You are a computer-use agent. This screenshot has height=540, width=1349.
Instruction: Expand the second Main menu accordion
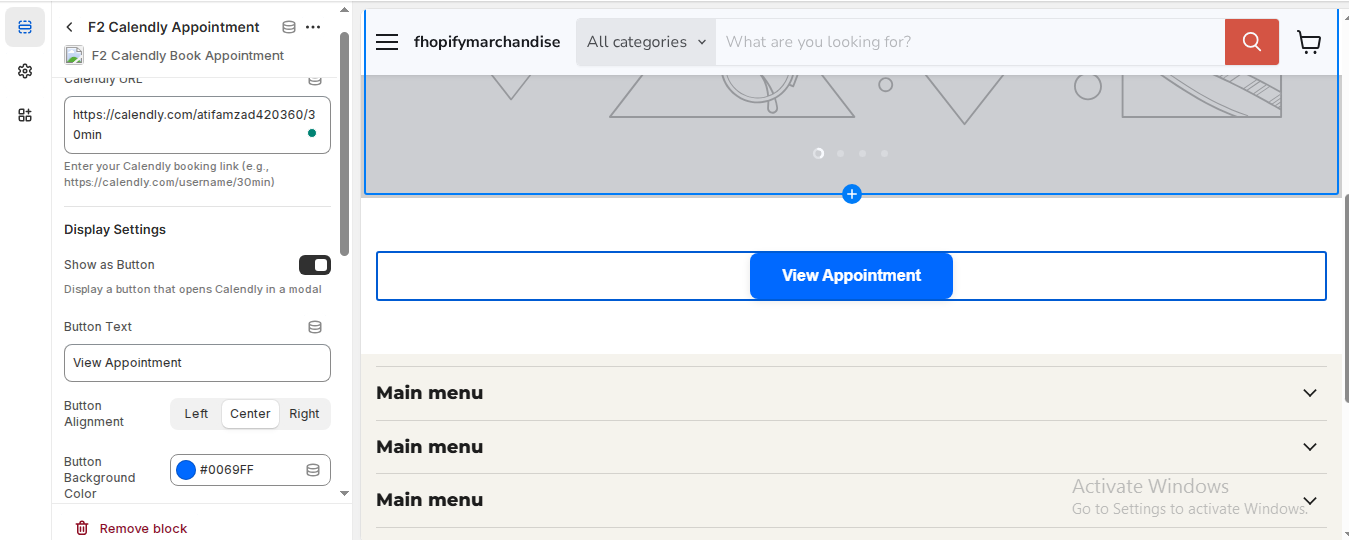pyautogui.click(x=1310, y=447)
